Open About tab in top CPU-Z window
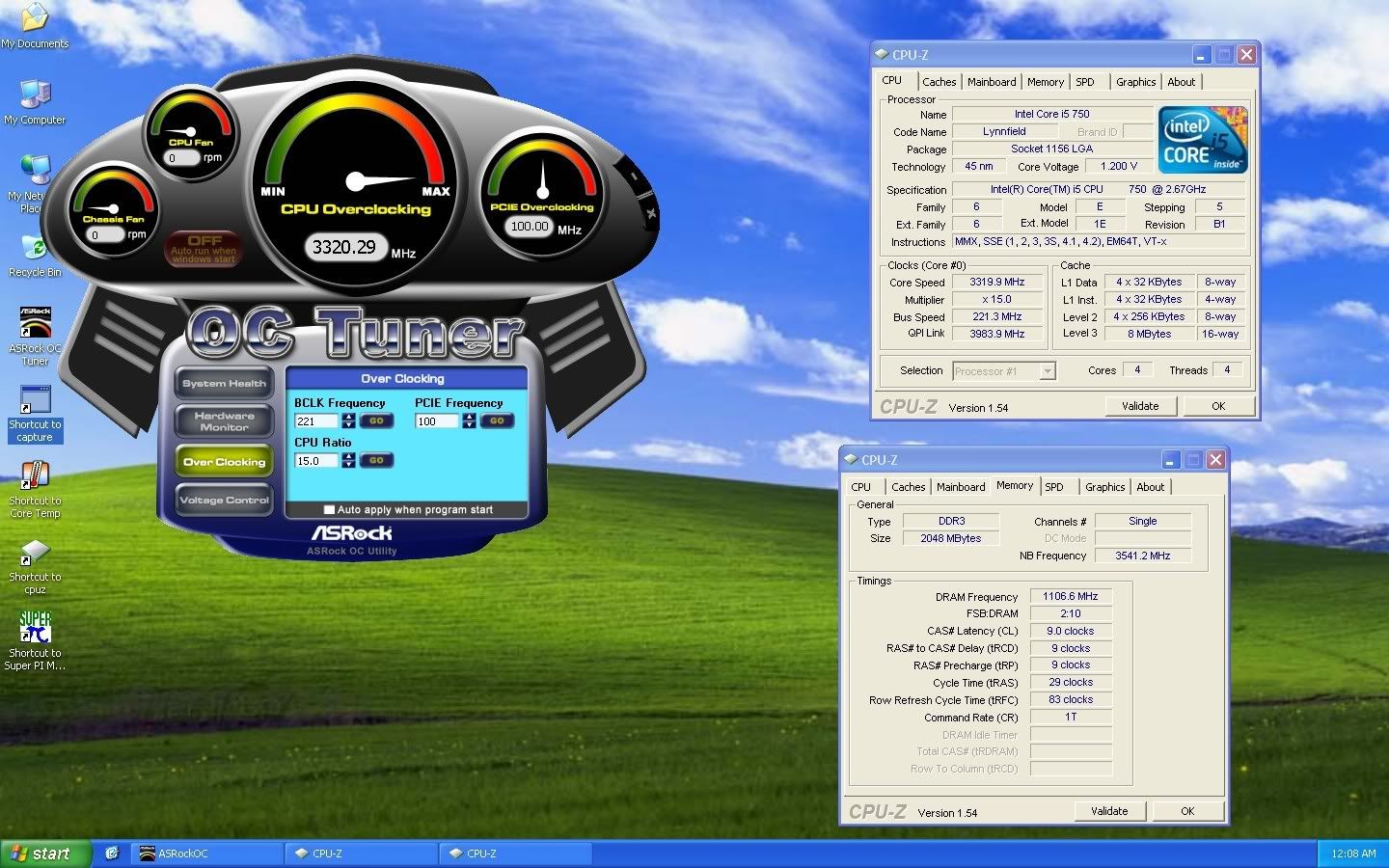 [1182, 82]
